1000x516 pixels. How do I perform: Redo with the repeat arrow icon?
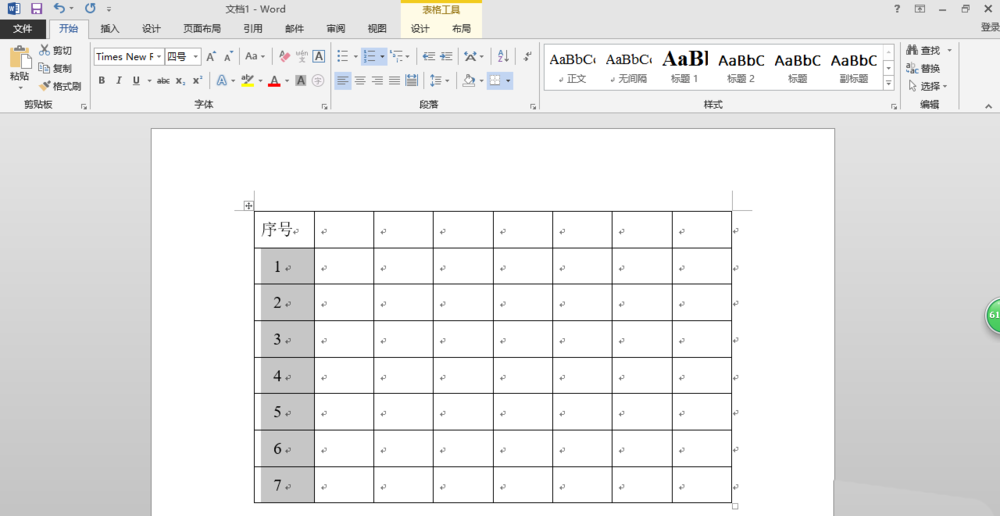click(x=90, y=9)
